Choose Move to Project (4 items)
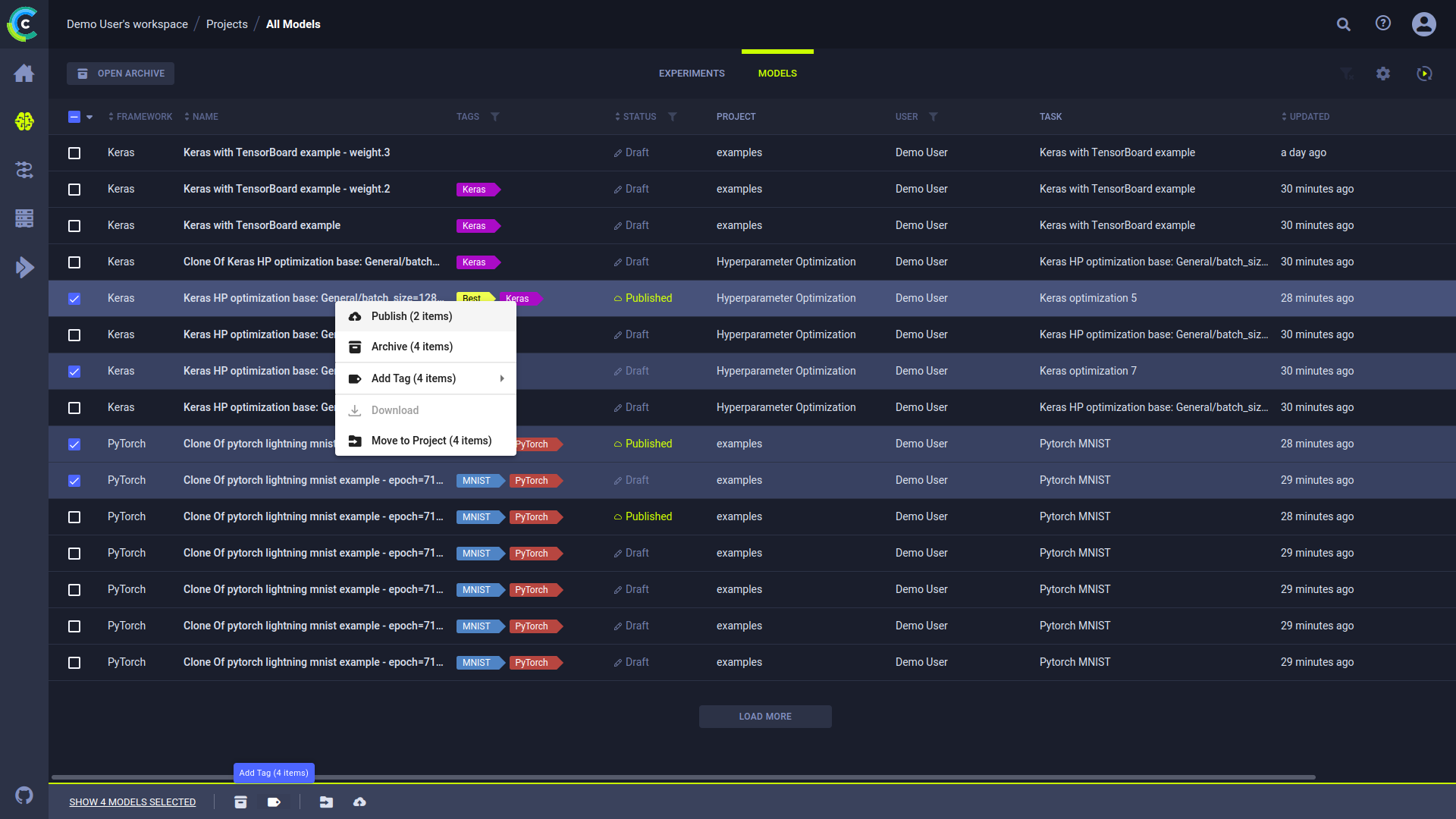 click(x=425, y=441)
